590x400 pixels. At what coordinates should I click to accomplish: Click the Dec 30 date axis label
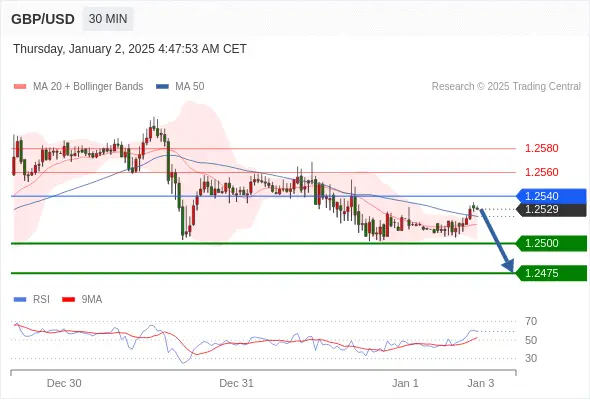tap(64, 383)
